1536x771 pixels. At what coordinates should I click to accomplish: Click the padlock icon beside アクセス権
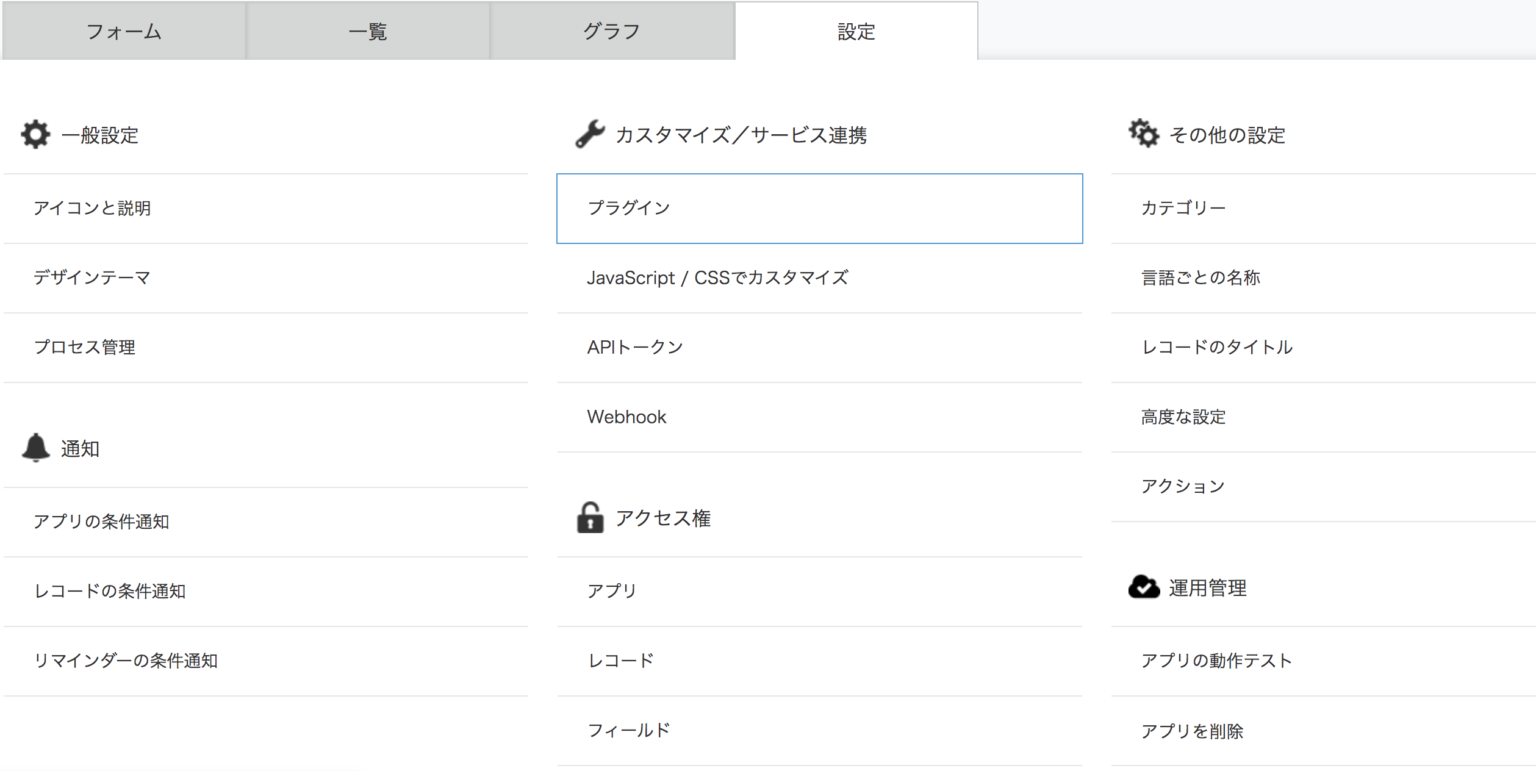click(x=590, y=518)
